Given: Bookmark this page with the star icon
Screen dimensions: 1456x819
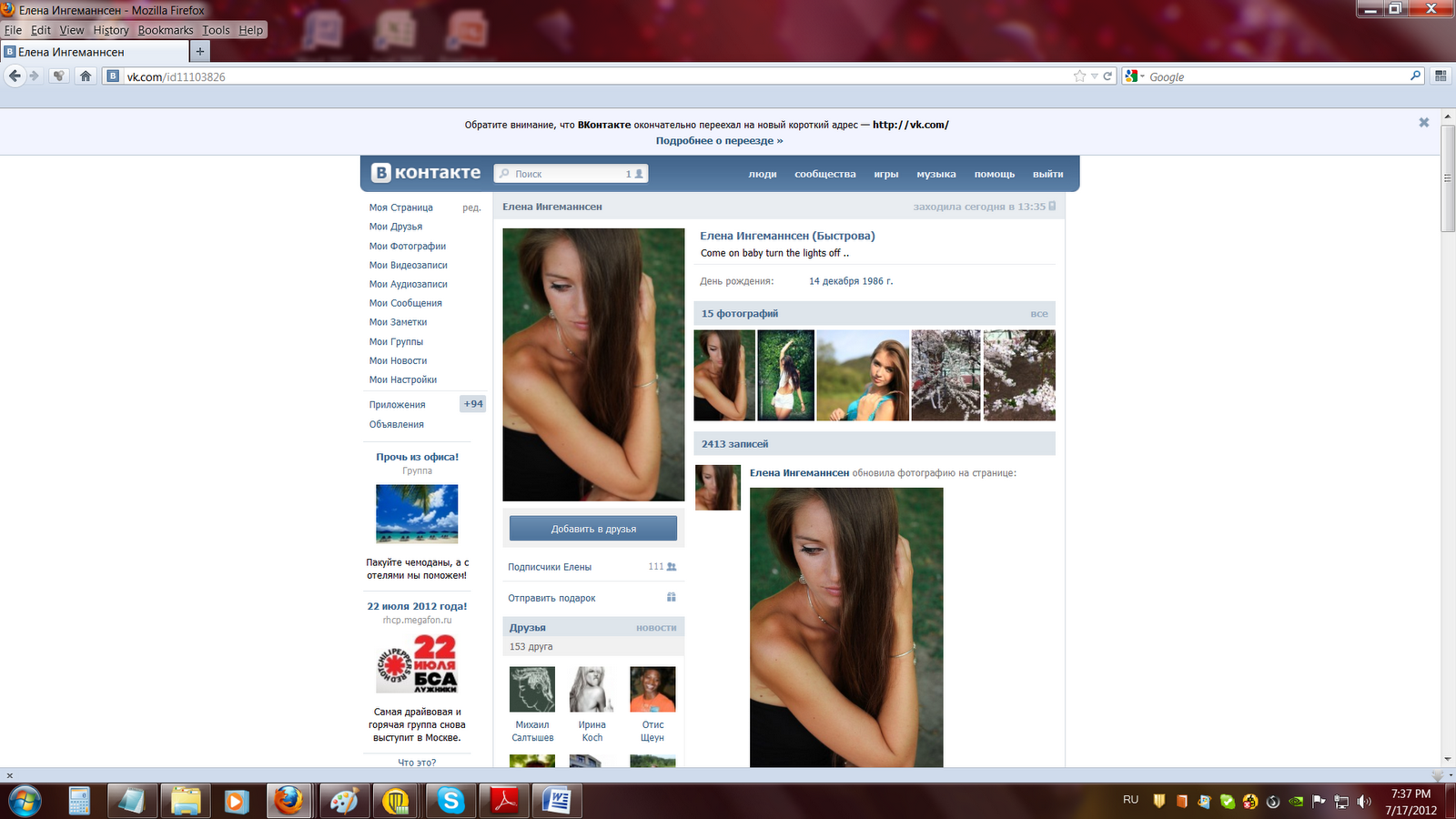Looking at the screenshot, I should coord(1079,76).
